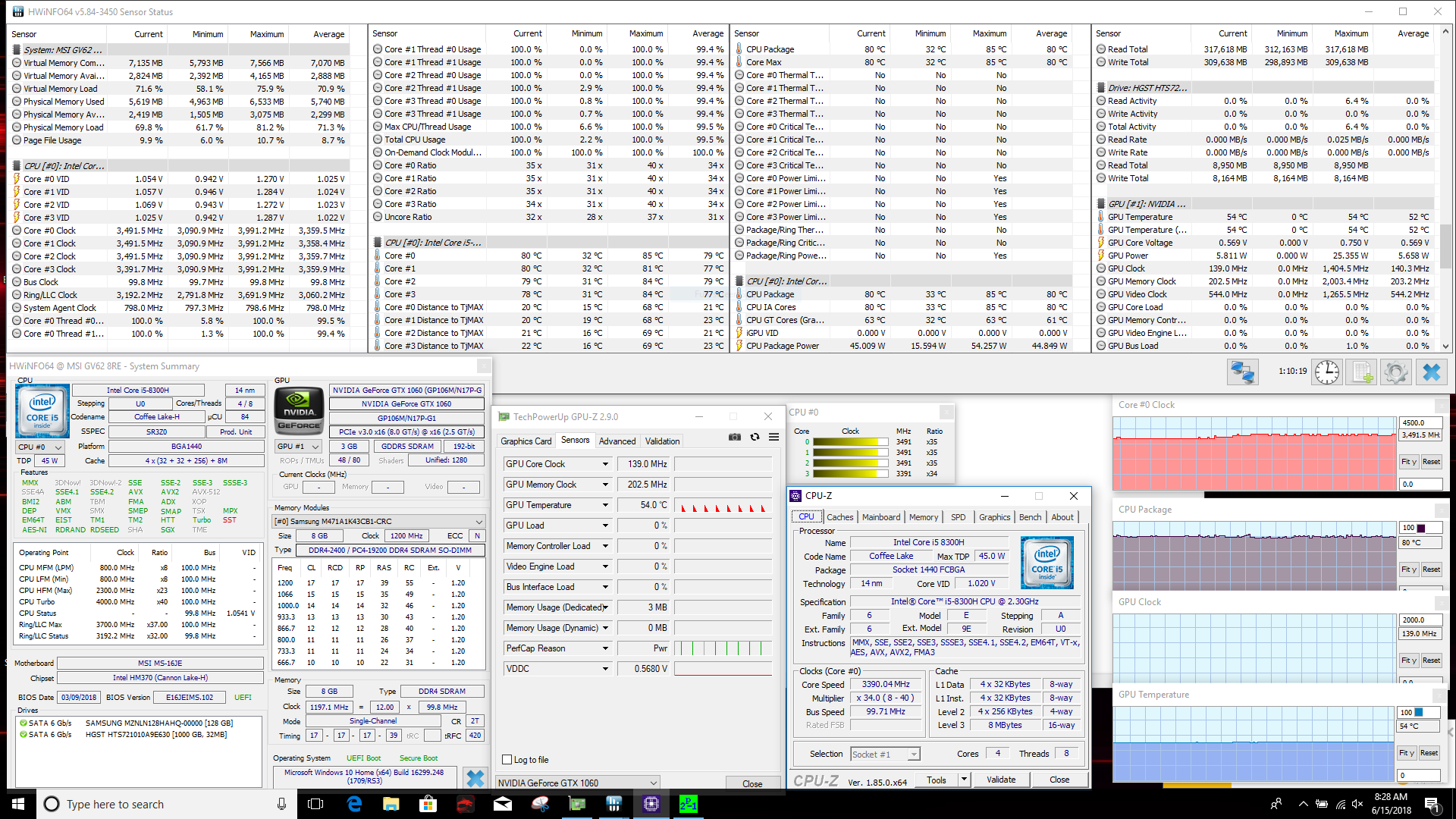Viewport: 1456px width, 819px height.
Task: Click Core #0 usage bar in CPU #0 panel
Action: click(x=850, y=441)
